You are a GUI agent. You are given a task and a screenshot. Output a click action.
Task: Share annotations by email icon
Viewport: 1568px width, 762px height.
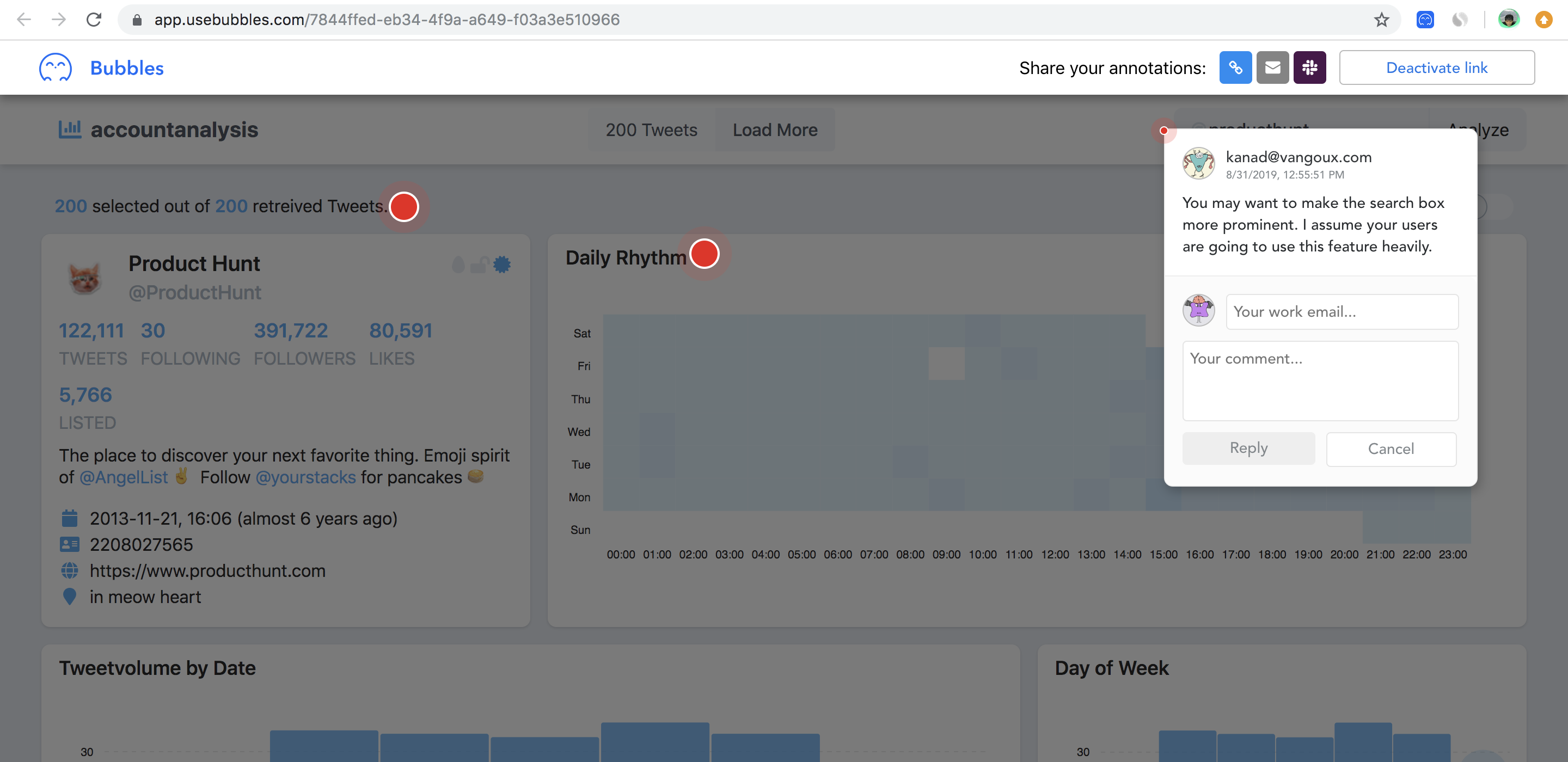(1272, 67)
